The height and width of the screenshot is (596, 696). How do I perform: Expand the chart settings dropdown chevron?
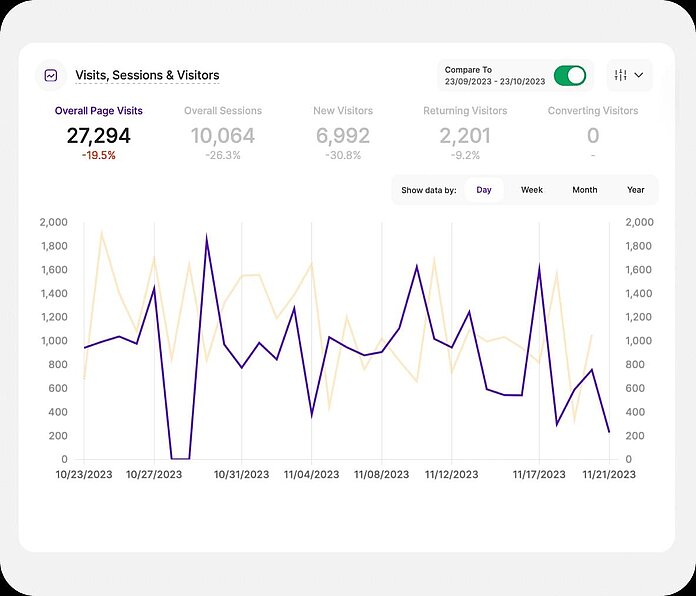(x=639, y=75)
